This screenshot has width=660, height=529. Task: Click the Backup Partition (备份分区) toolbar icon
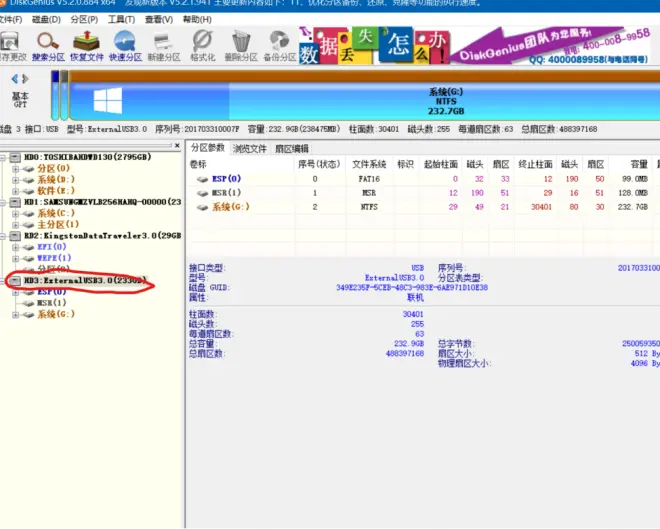[x=279, y=47]
